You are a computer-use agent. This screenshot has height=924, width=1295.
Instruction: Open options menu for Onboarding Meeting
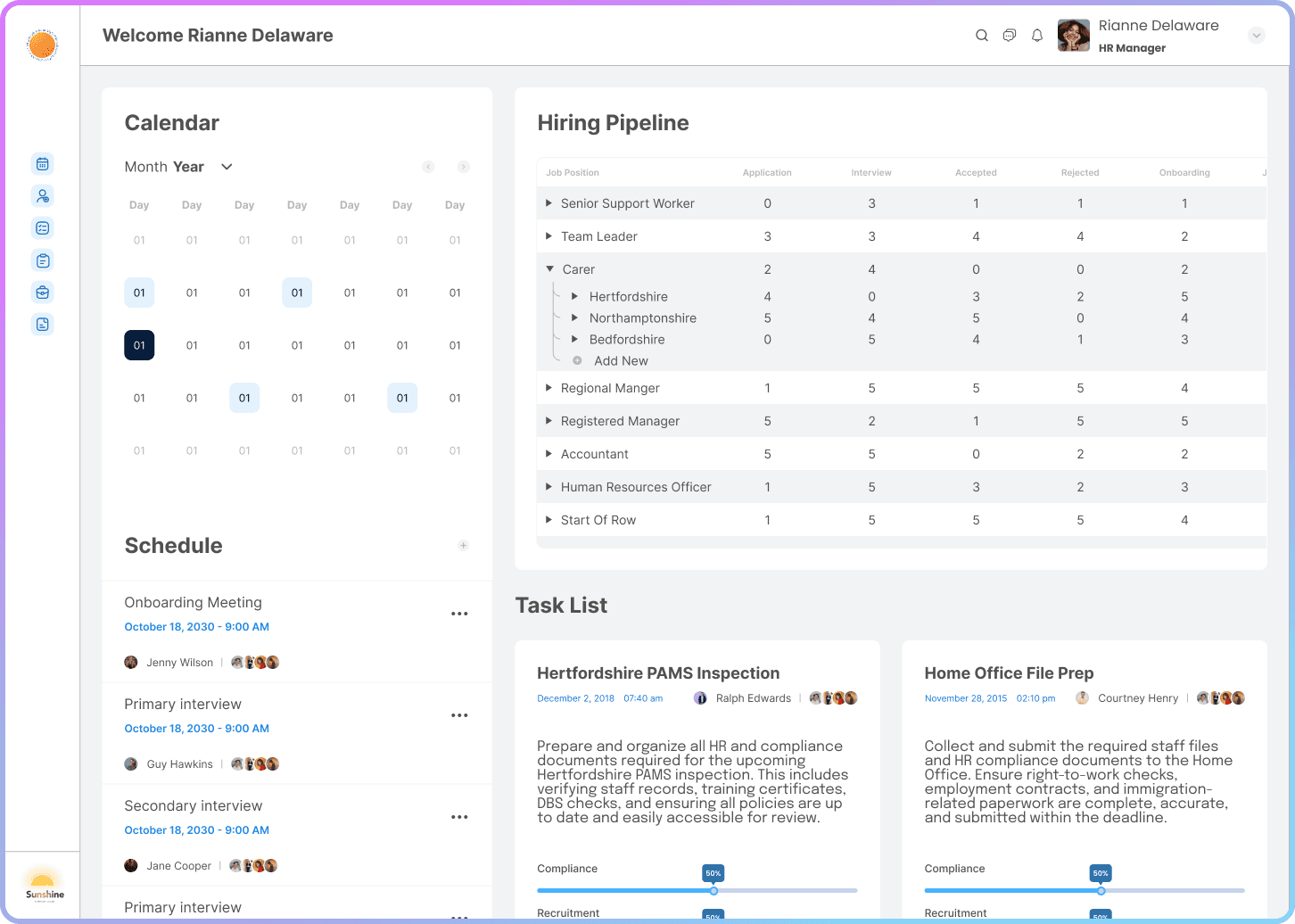click(x=459, y=614)
